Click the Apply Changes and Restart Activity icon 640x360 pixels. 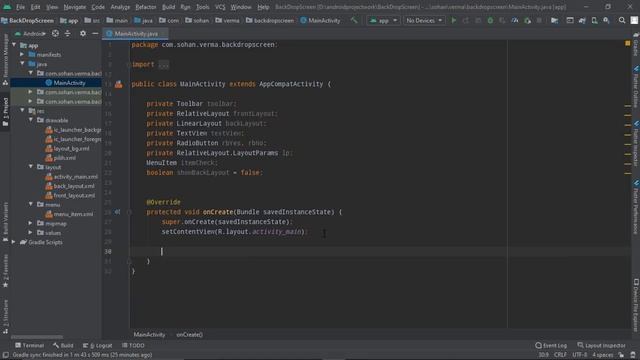point(466,20)
